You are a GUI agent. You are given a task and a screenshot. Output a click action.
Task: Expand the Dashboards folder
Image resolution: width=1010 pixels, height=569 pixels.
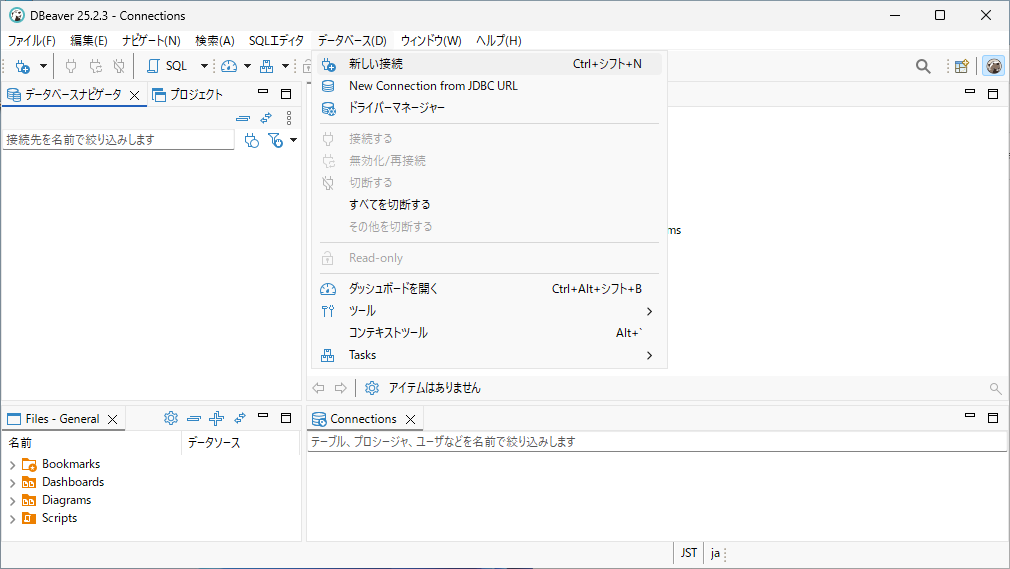tap(12, 483)
